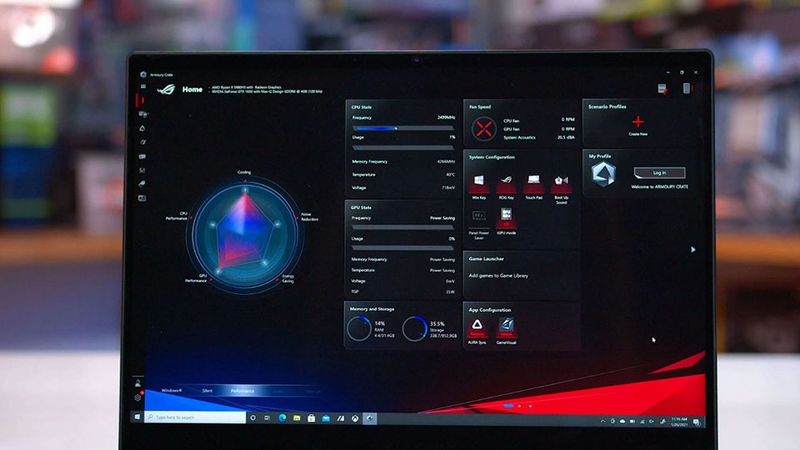
Task: Open the User Center icon in lower sidebar
Action: pos(138,384)
